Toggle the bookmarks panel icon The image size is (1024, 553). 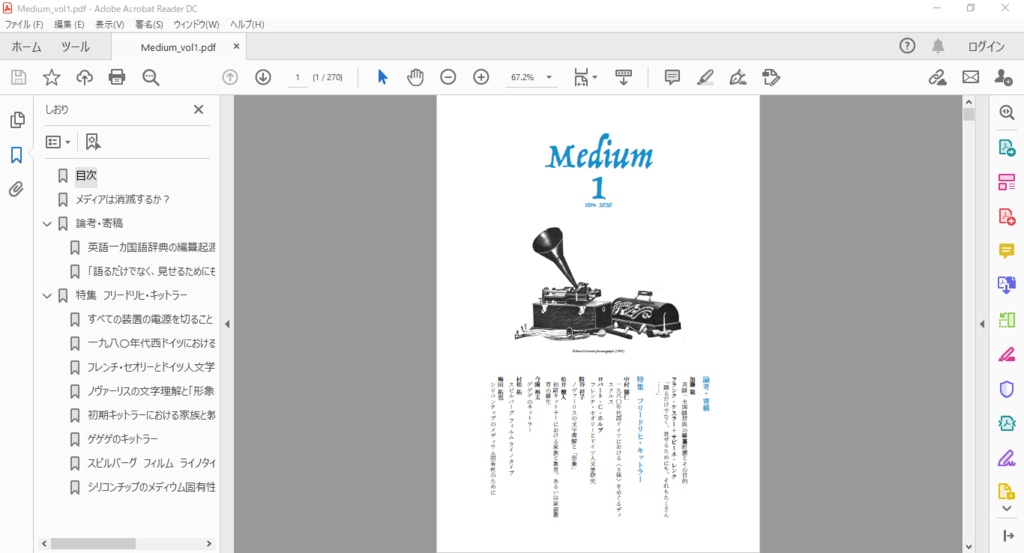click(x=17, y=155)
